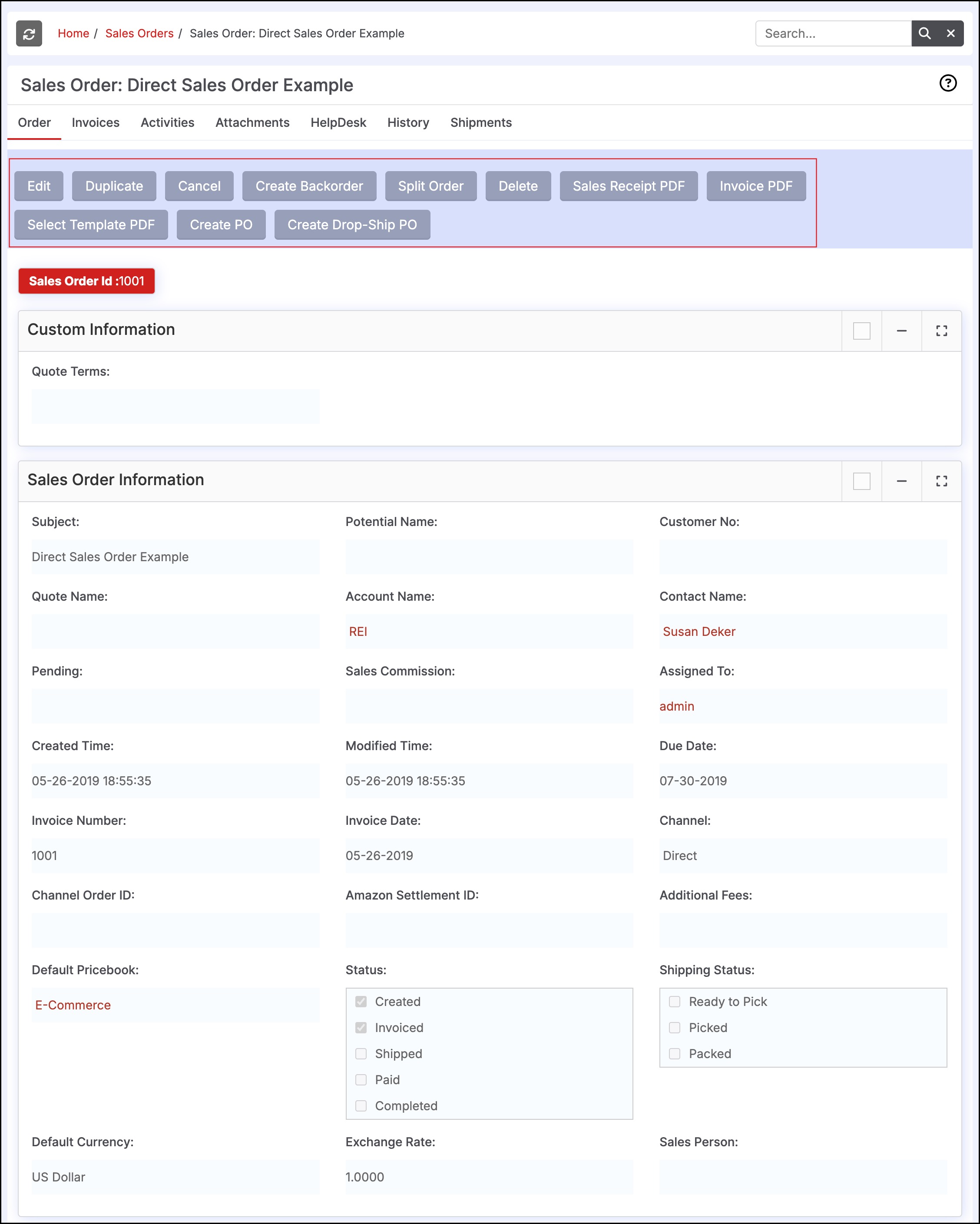Click the refresh icon beside the breadcrumb
The width and height of the screenshot is (980, 1224).
29,33
